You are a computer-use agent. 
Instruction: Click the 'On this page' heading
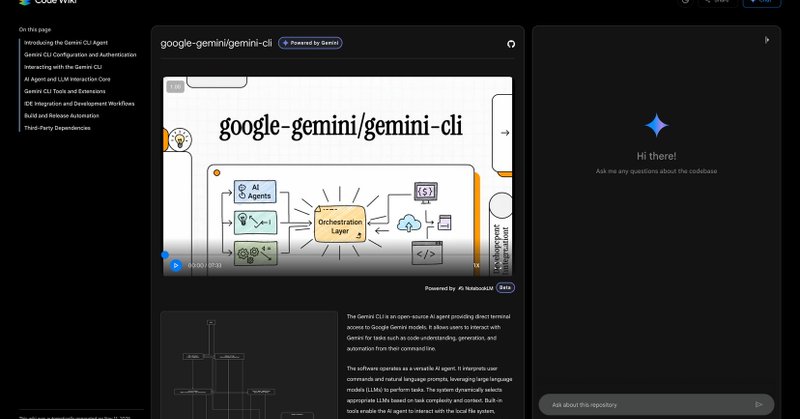35,30
